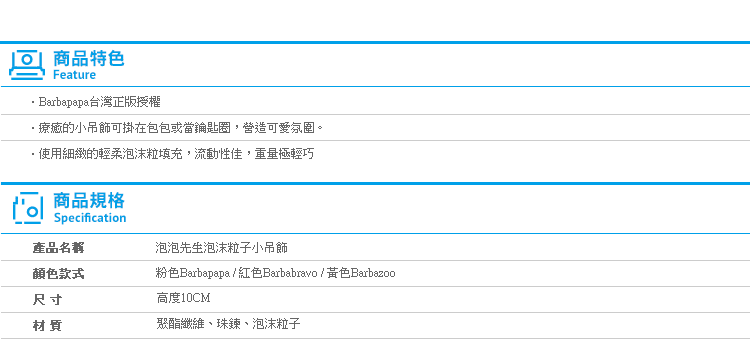
Task: Click the 紅色Barbabravo color option text
Action: point(278,274)
